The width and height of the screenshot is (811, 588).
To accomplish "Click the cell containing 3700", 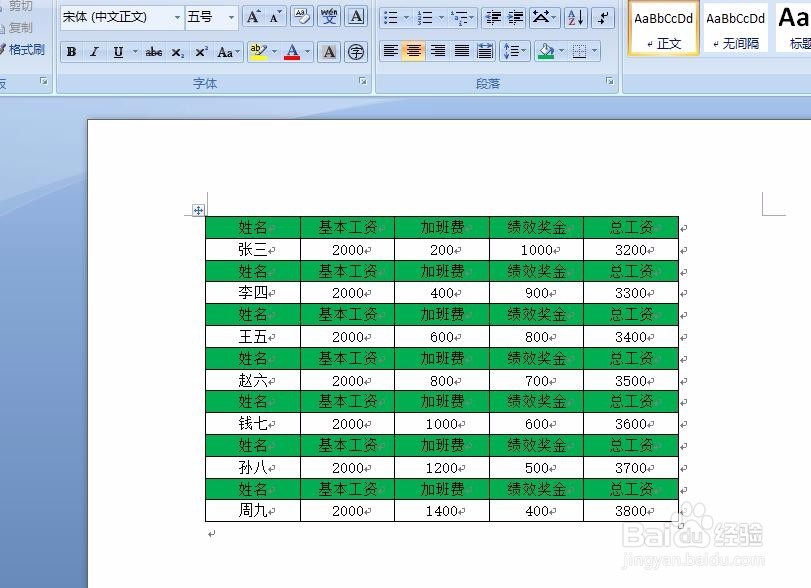I will point(631,468).
